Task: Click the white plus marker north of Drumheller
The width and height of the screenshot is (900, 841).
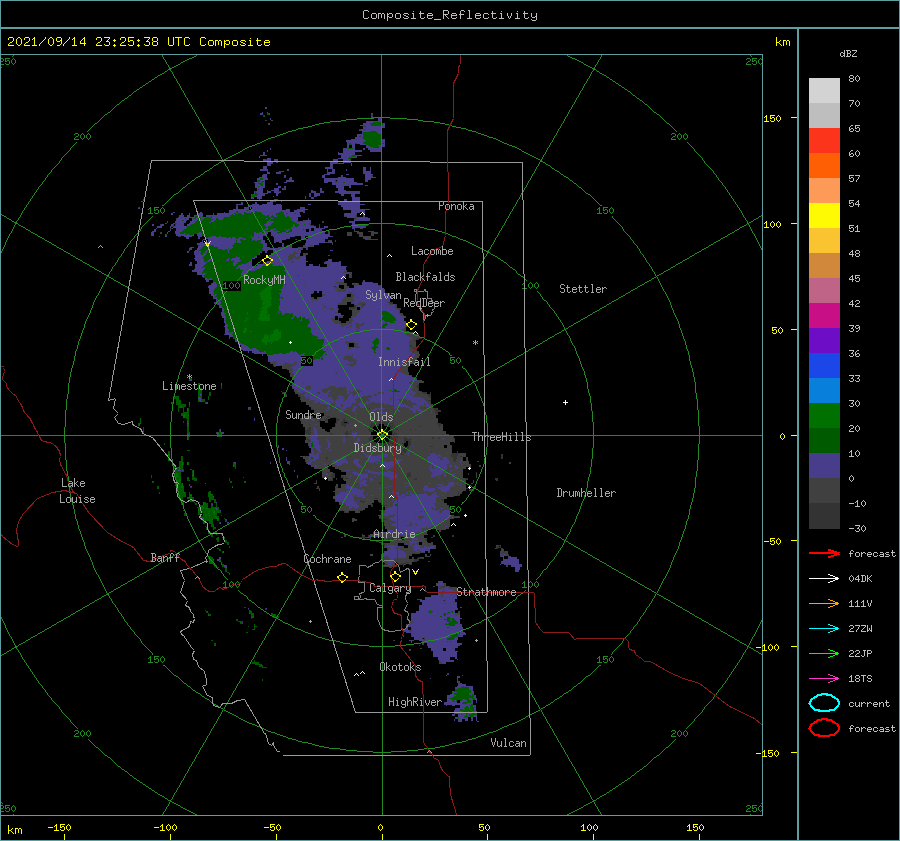Action: point(565,402)
